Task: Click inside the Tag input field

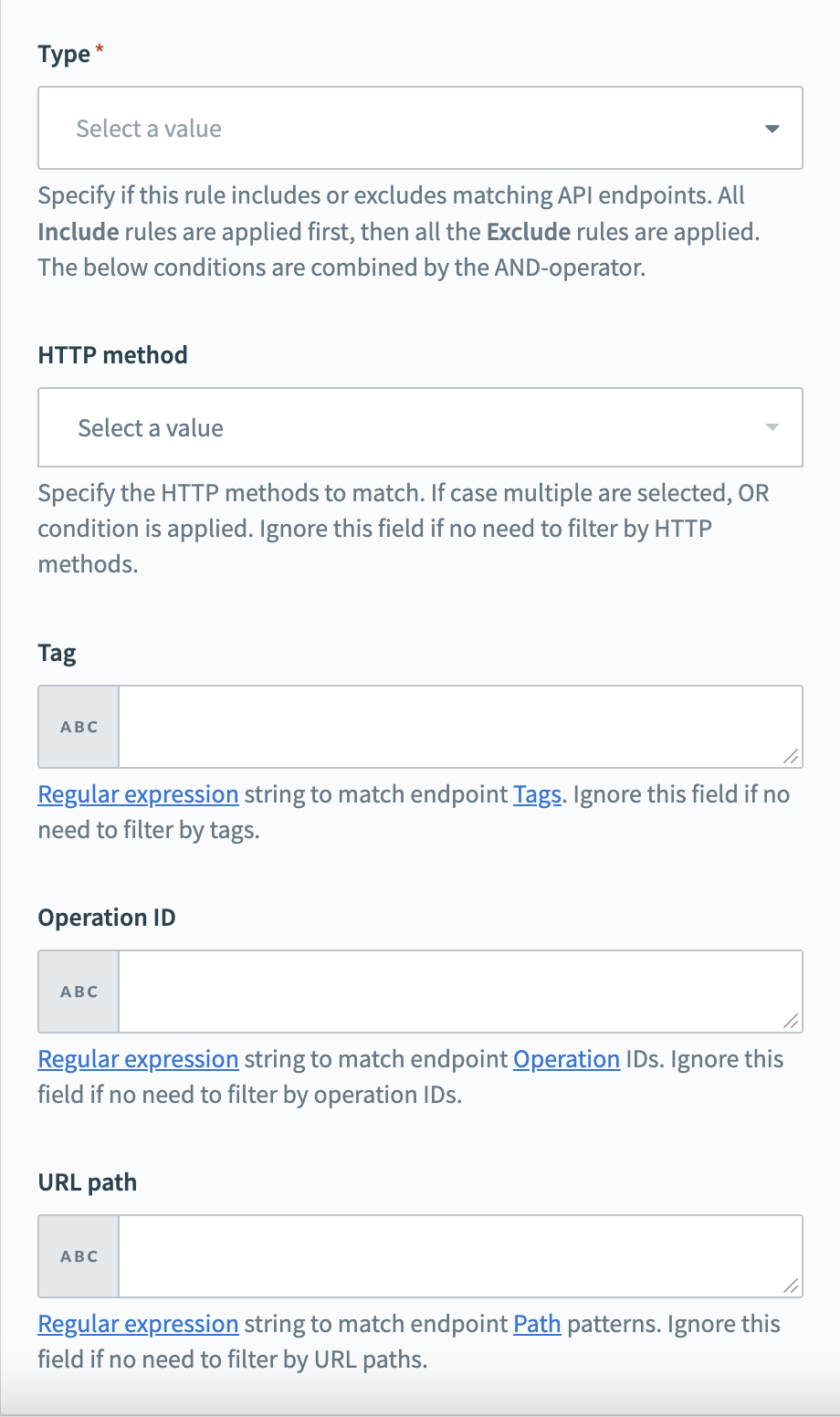Action: tap(457, 726)
